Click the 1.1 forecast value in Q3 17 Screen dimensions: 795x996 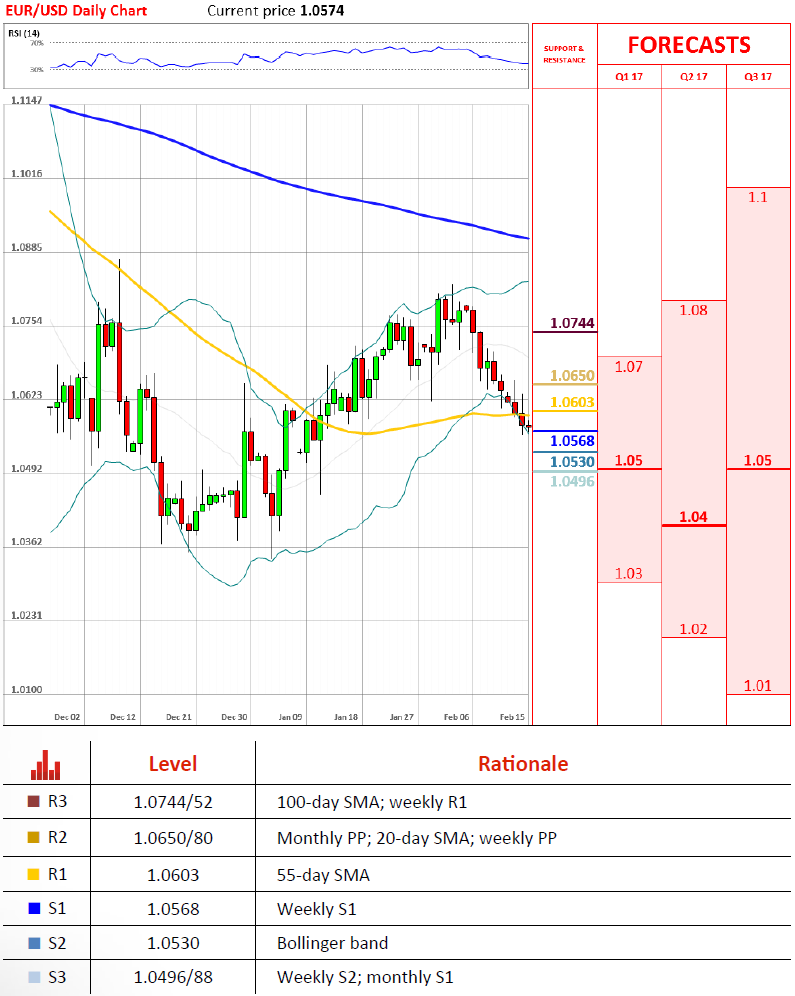(758, 197)
